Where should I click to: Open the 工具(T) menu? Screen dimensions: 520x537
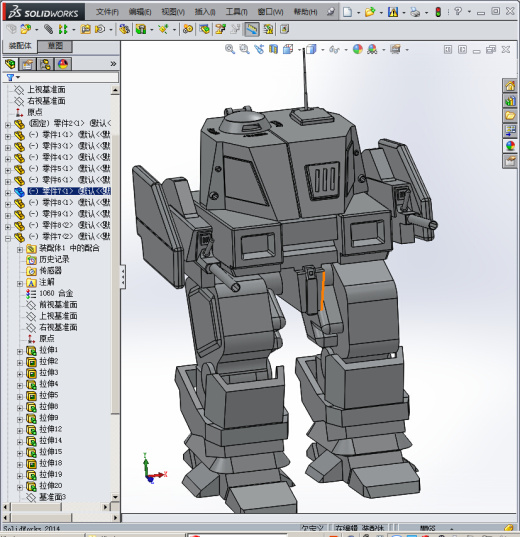click(x=236, y=12)
